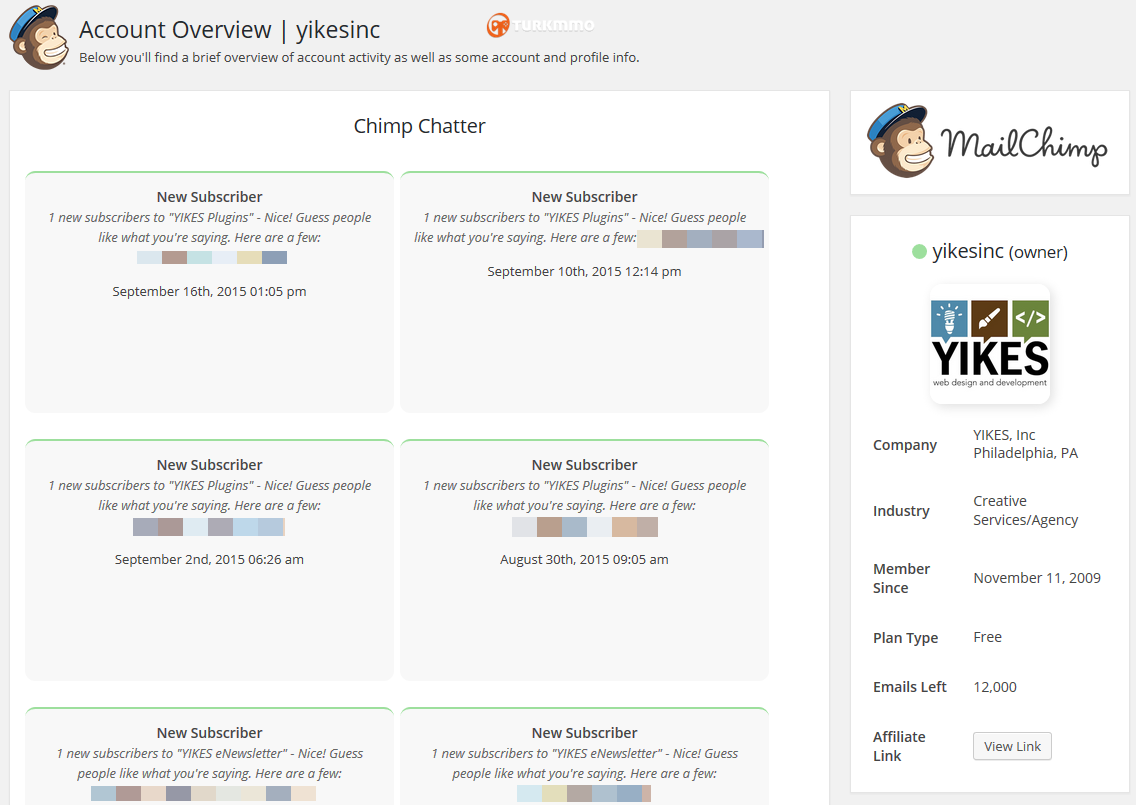Image resolution: width=1136 pixels, height=805 pixels.
Task: Click the 'Company' label in profile panel
Action: 905,445
